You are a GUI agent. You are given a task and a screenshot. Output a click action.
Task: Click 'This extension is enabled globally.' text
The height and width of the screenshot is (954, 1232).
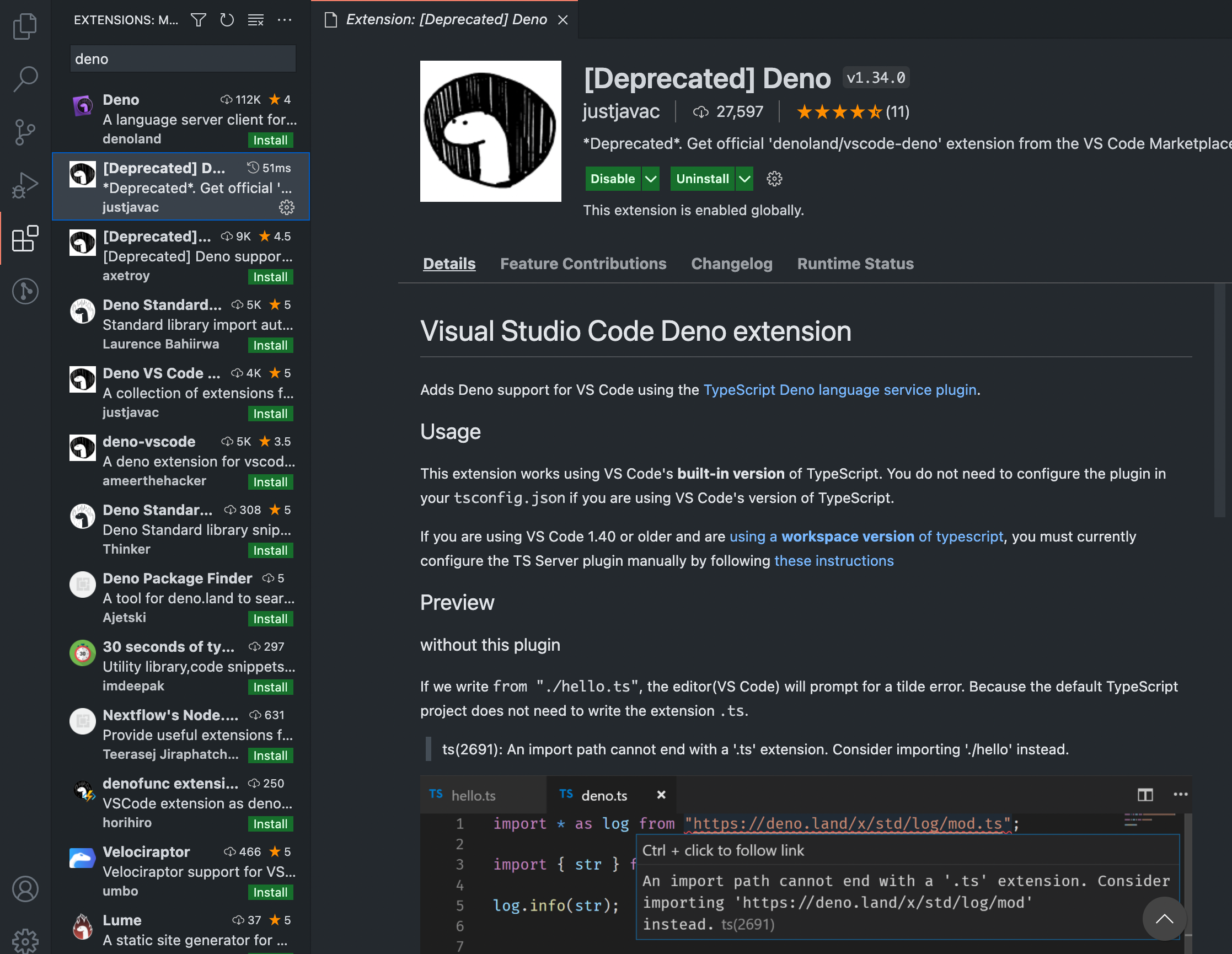coord(693,211)
